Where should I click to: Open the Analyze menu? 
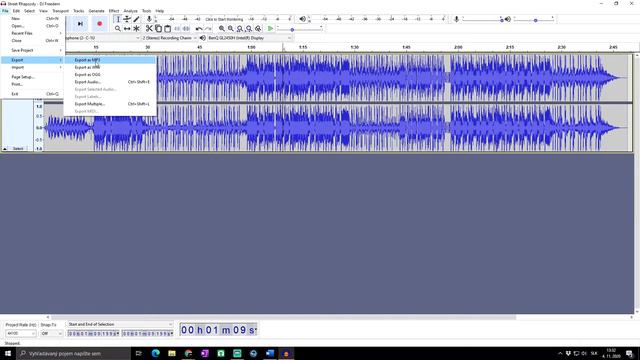click(130, 11)
